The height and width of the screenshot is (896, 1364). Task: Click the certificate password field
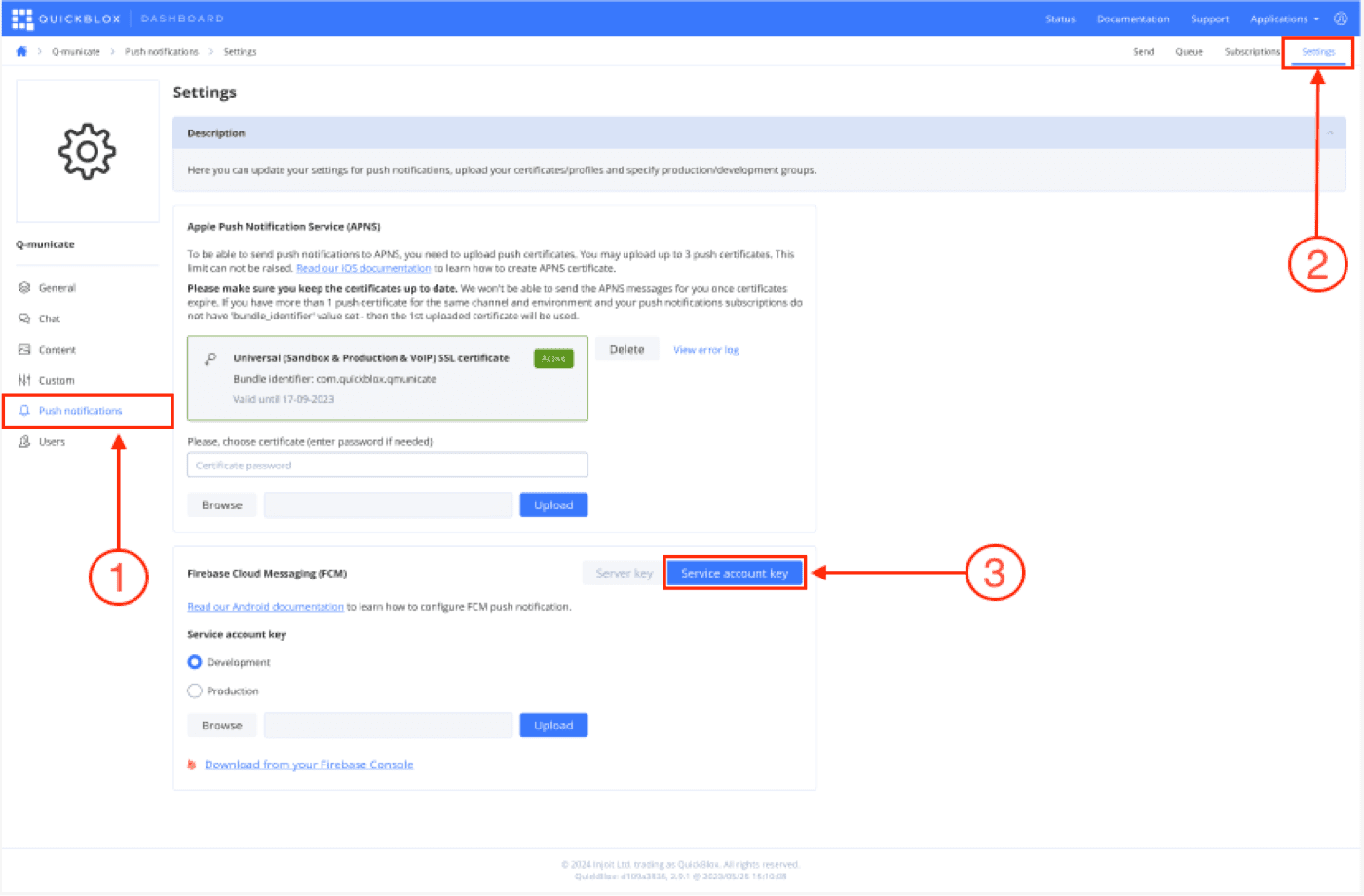pyautogui.click(x=387, y=465)
